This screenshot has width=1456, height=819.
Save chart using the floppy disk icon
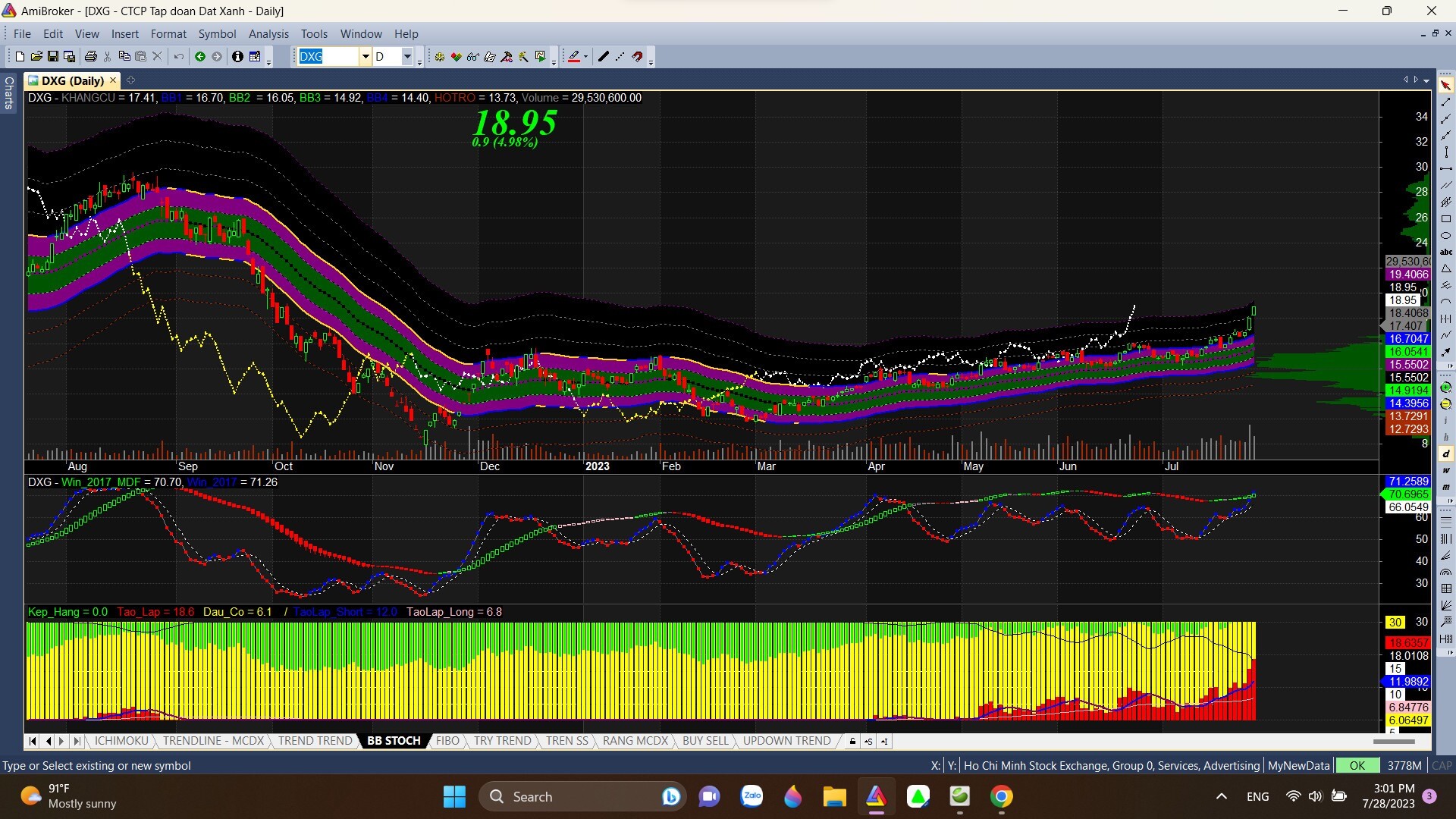[53, 56]
